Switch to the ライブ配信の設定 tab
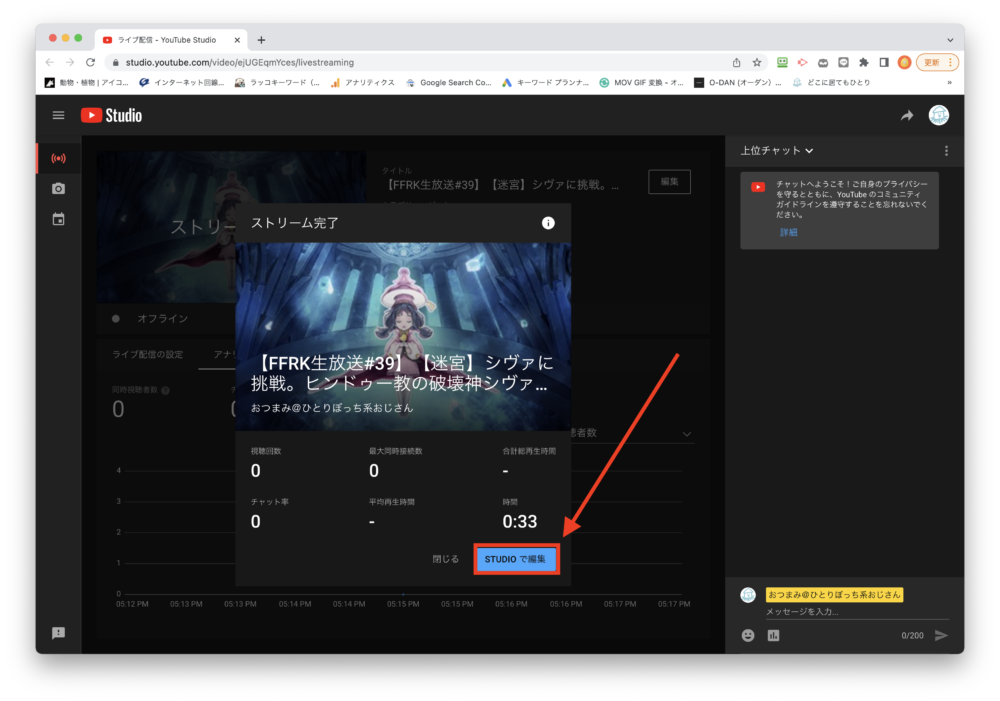This screenshot has height=701, width=1000. tap(147, 354)
